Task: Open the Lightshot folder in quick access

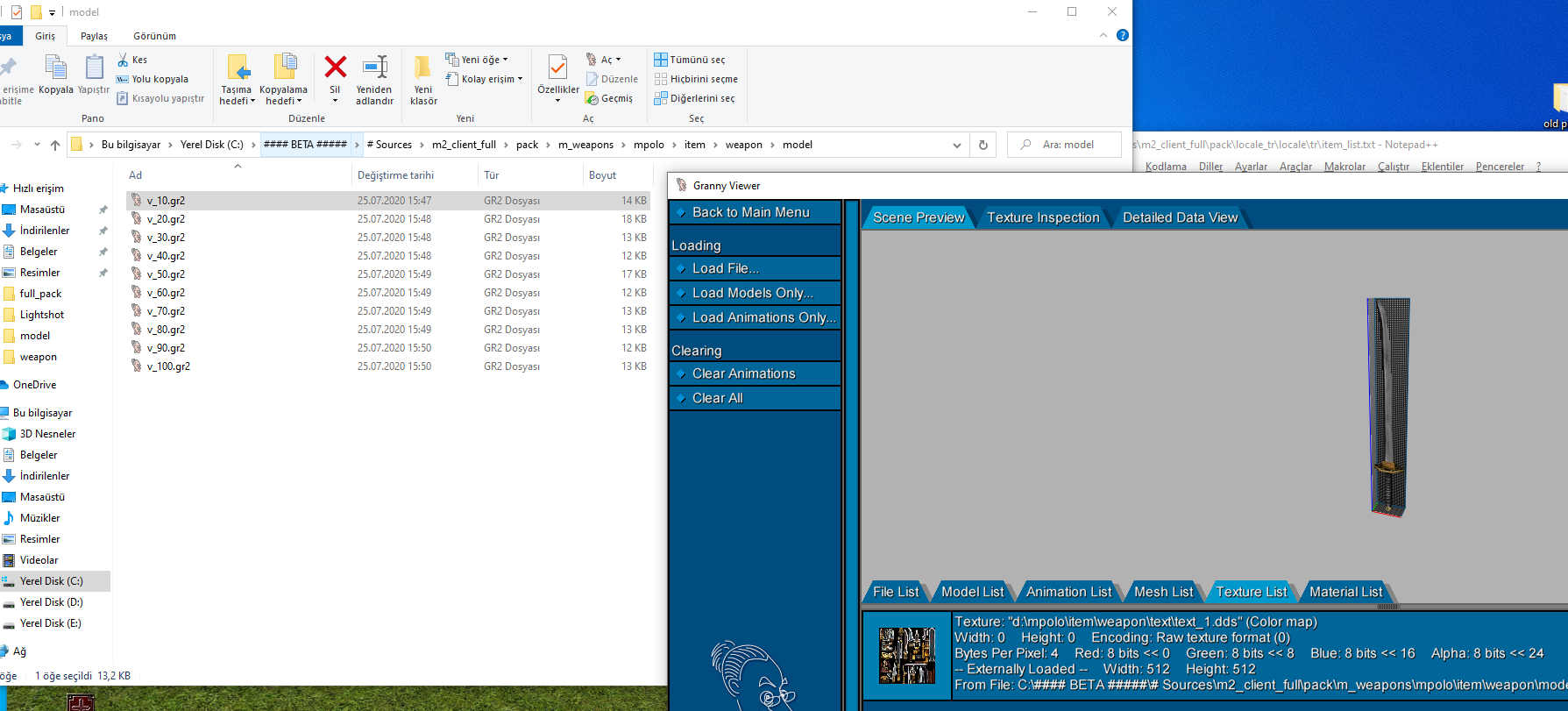Action: click(x=41, y=315)
